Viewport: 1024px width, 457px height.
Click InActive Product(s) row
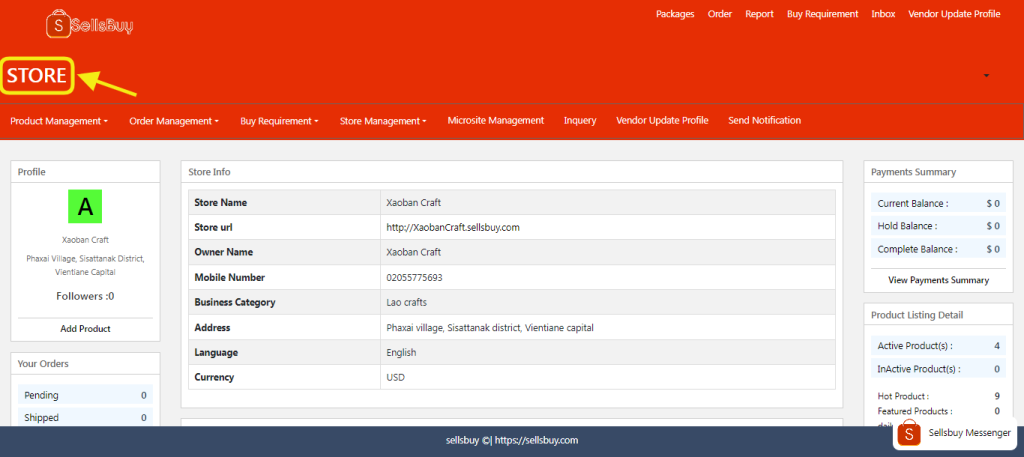click(938, 369)
